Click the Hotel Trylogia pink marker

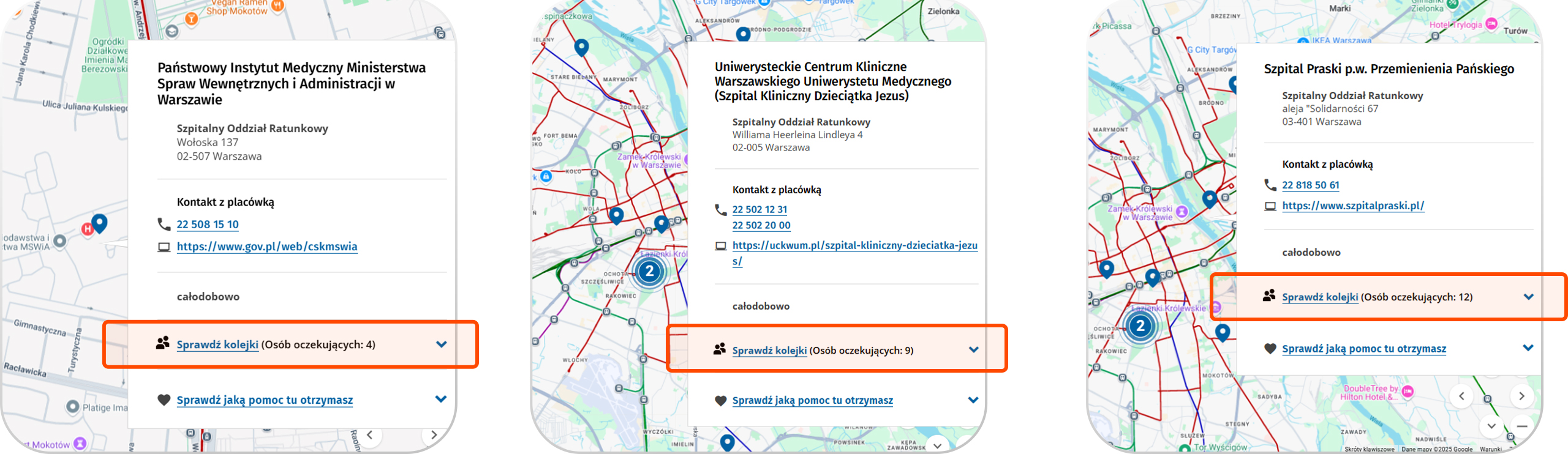[1491, 24]
